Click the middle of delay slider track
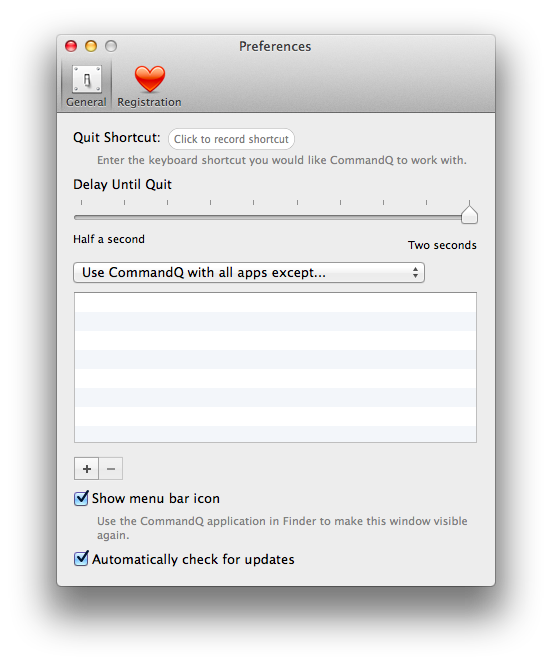Screen dimensions: 552x665 (276, 218)
